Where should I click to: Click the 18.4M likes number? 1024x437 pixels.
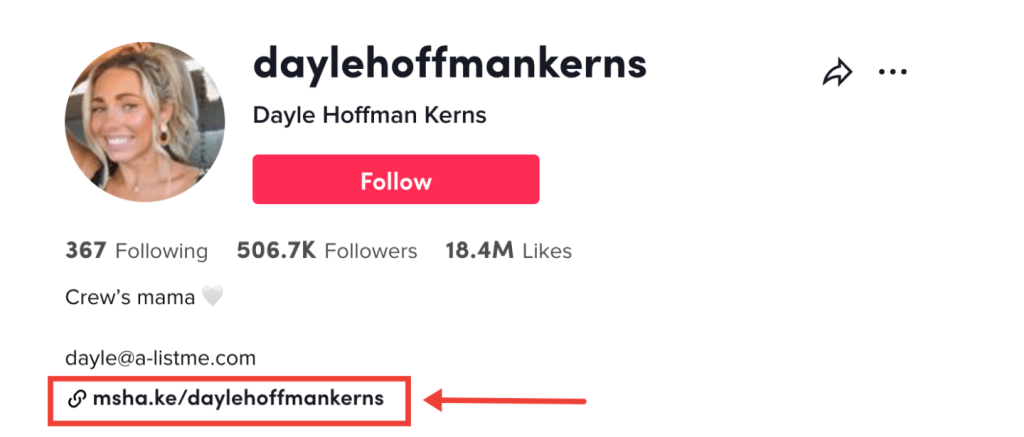482,250
